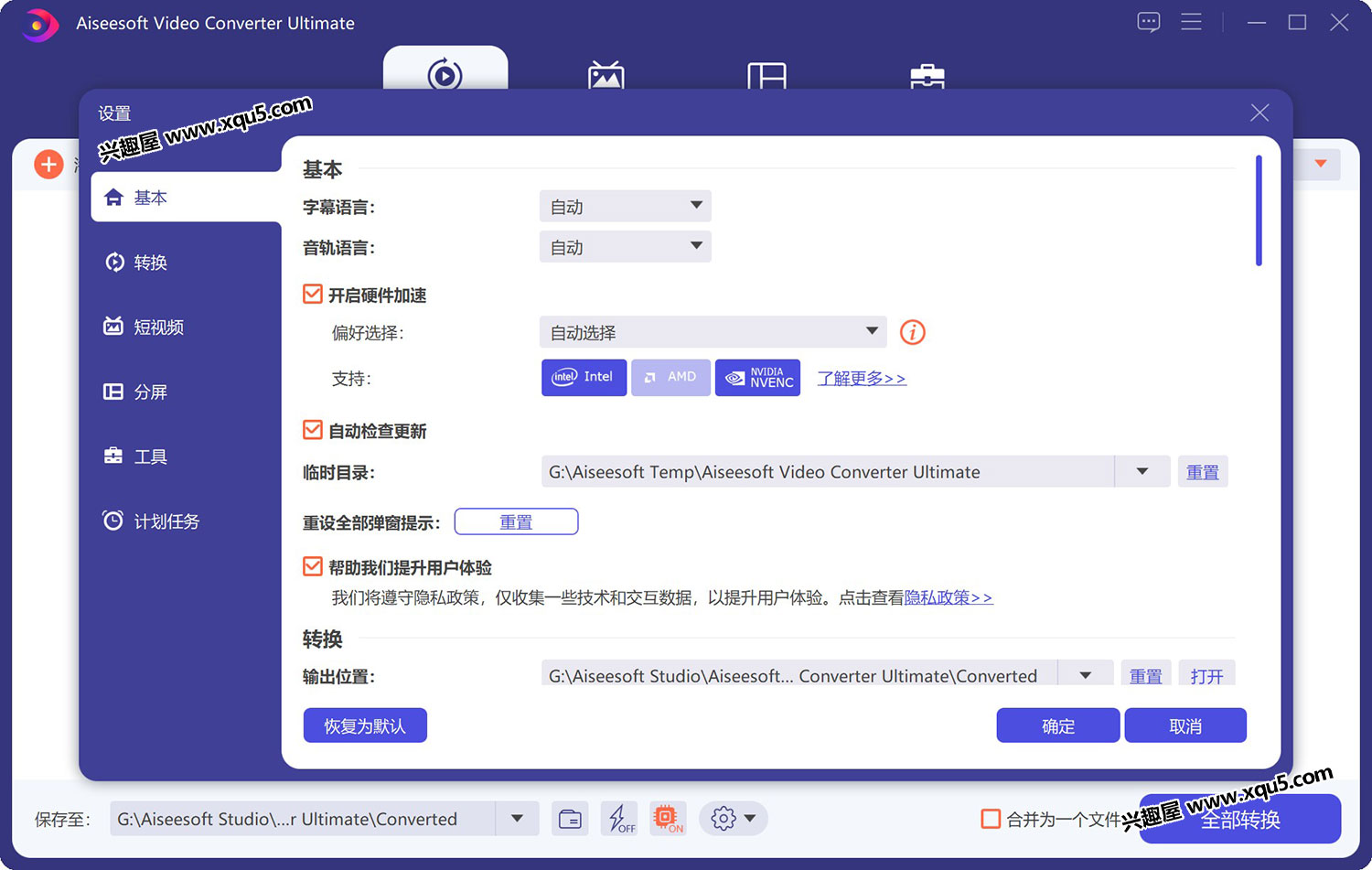Viewport: 1372px width, 870px height.
Task: Open the orange dropdown arrow at top right
Action: point(1321,164)
